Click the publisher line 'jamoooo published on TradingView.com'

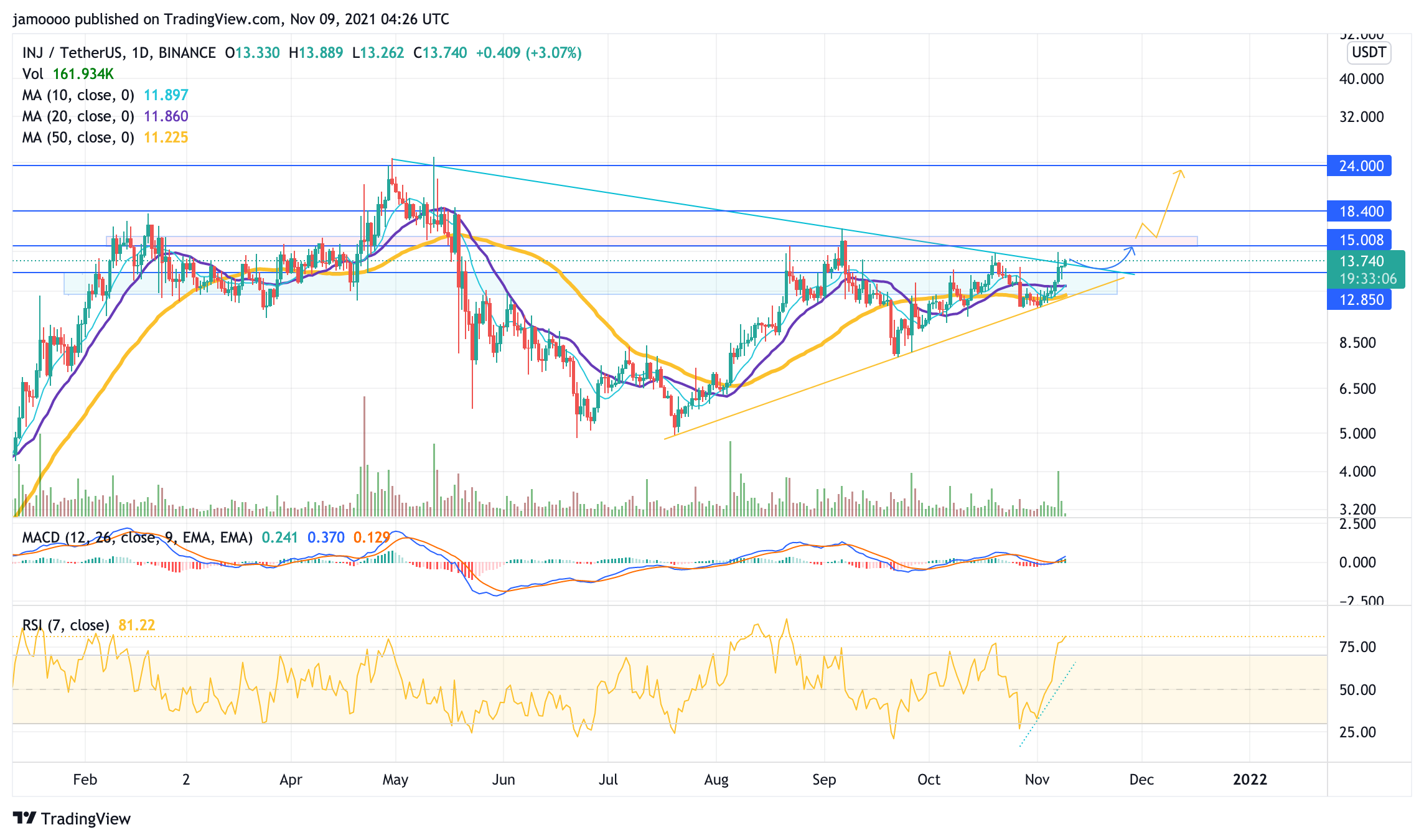point(147,19)
